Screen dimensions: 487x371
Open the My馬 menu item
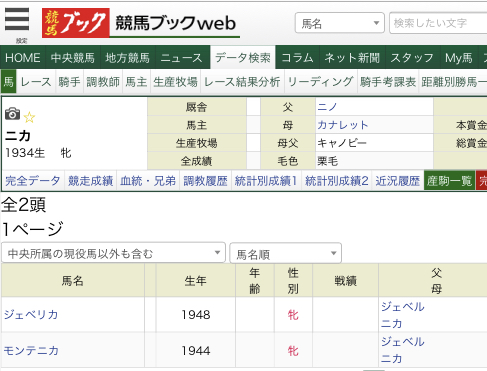coord(459,58)
